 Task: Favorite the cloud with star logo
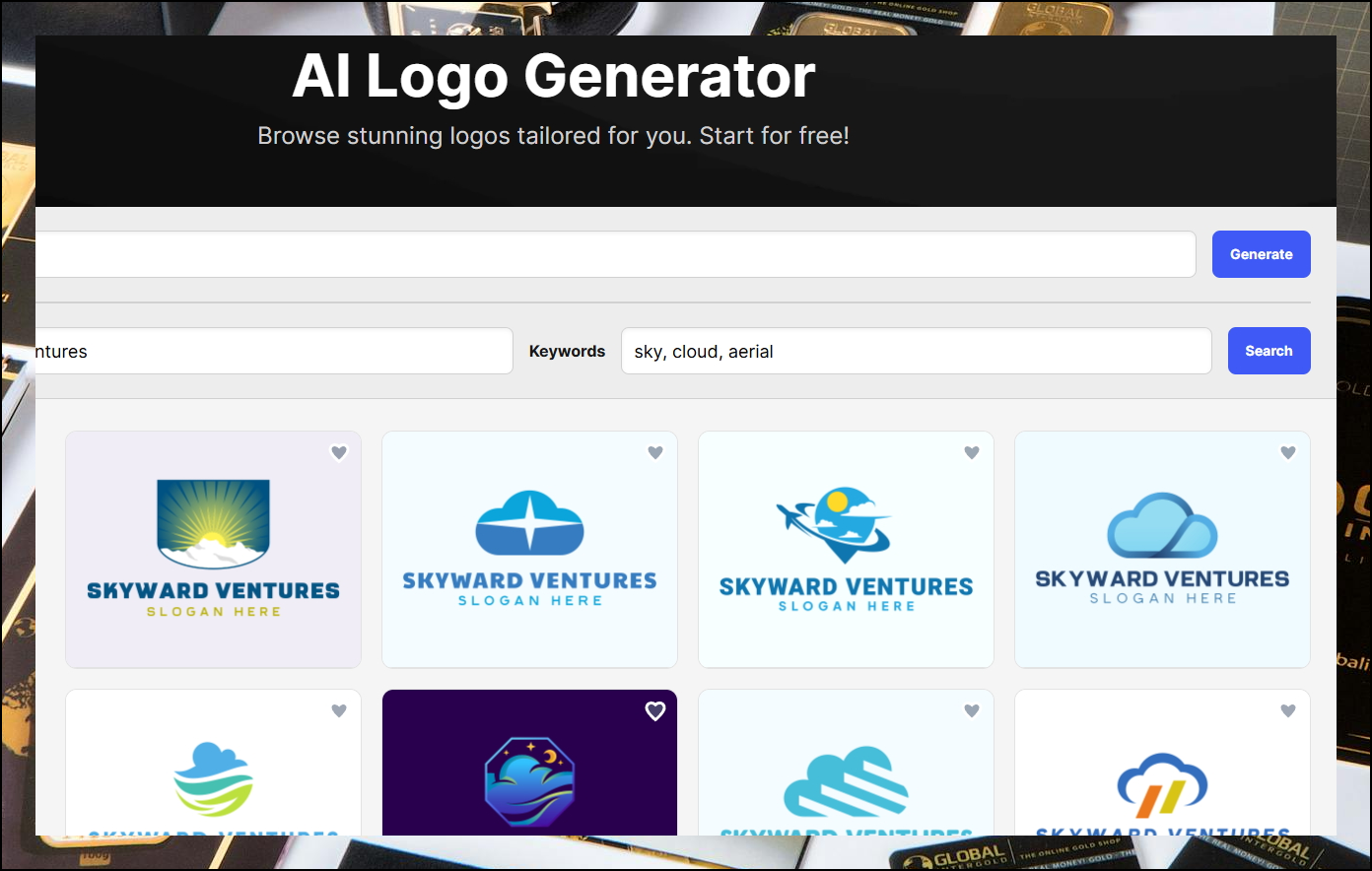tap(655, 452)
